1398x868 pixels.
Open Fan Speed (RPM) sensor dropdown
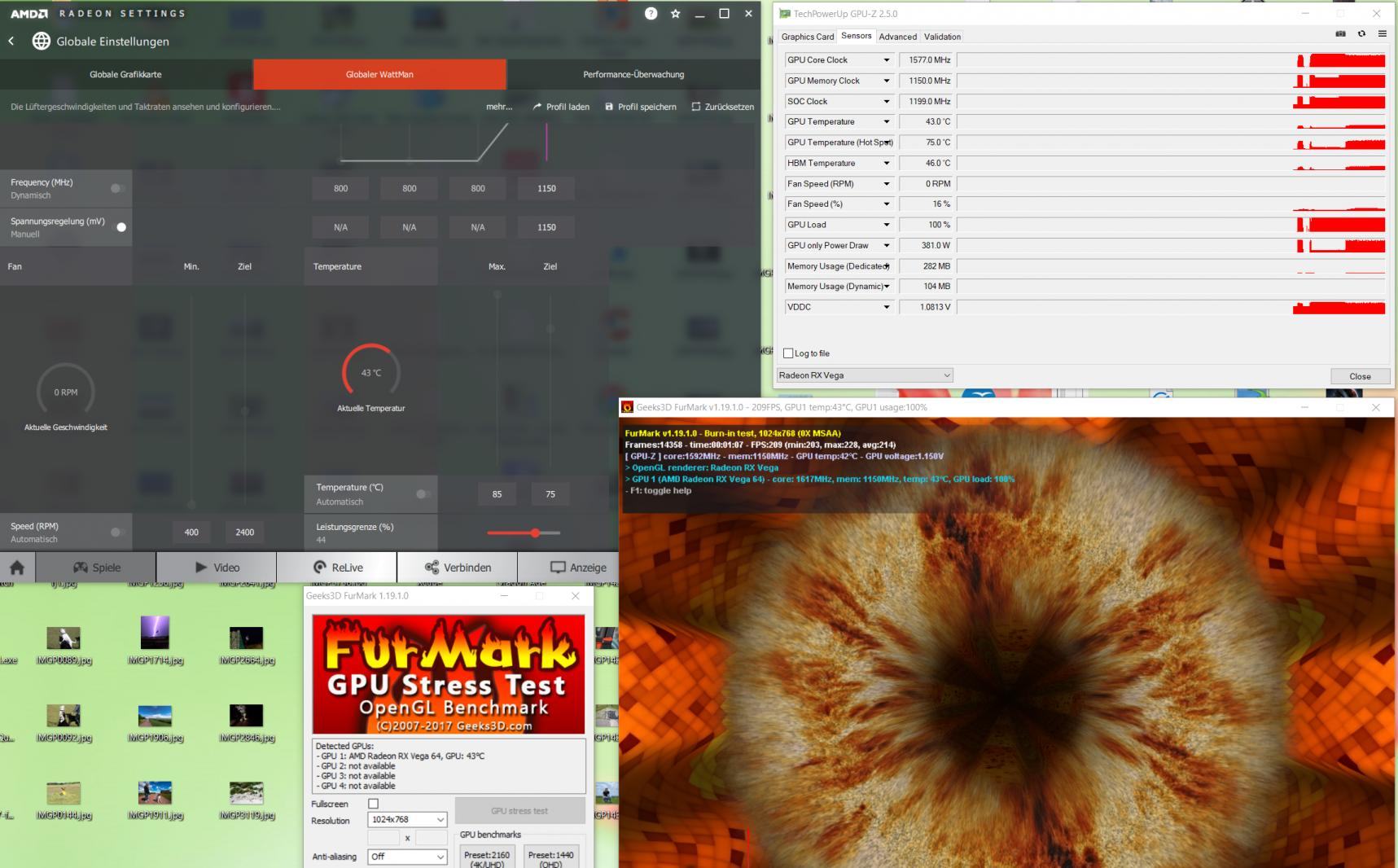click(x=887, y=184)
